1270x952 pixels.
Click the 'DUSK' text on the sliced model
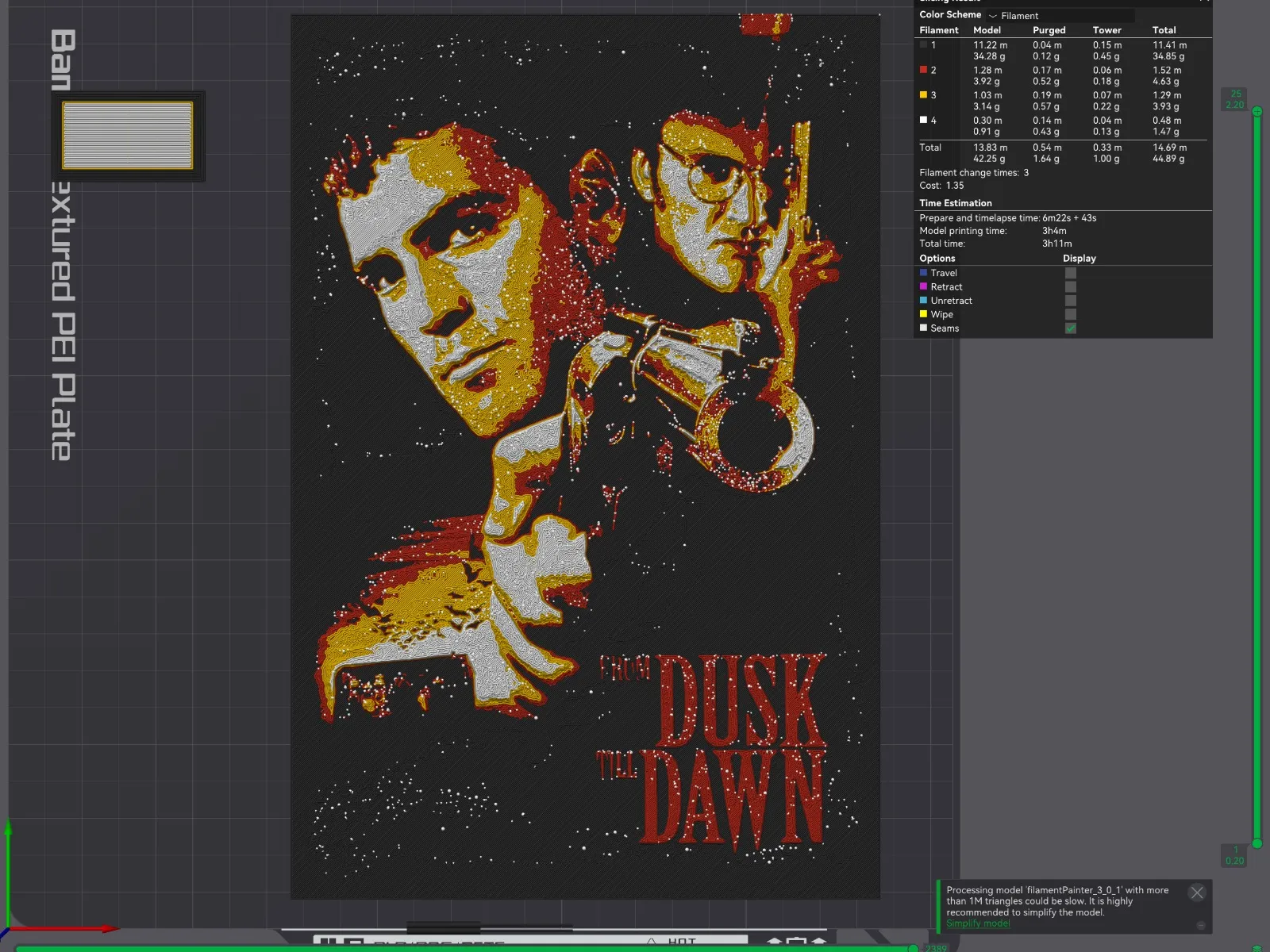pyautogui.click(x=741, y=701)
